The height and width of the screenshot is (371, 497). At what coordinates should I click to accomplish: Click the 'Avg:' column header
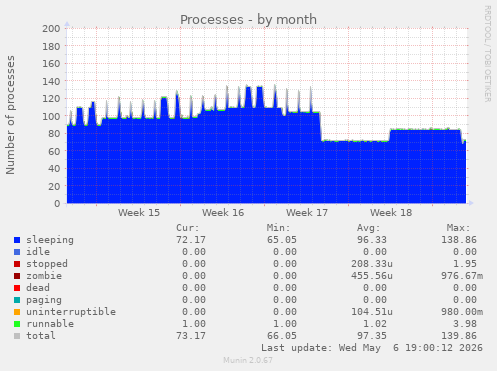(x=368, y=228)
